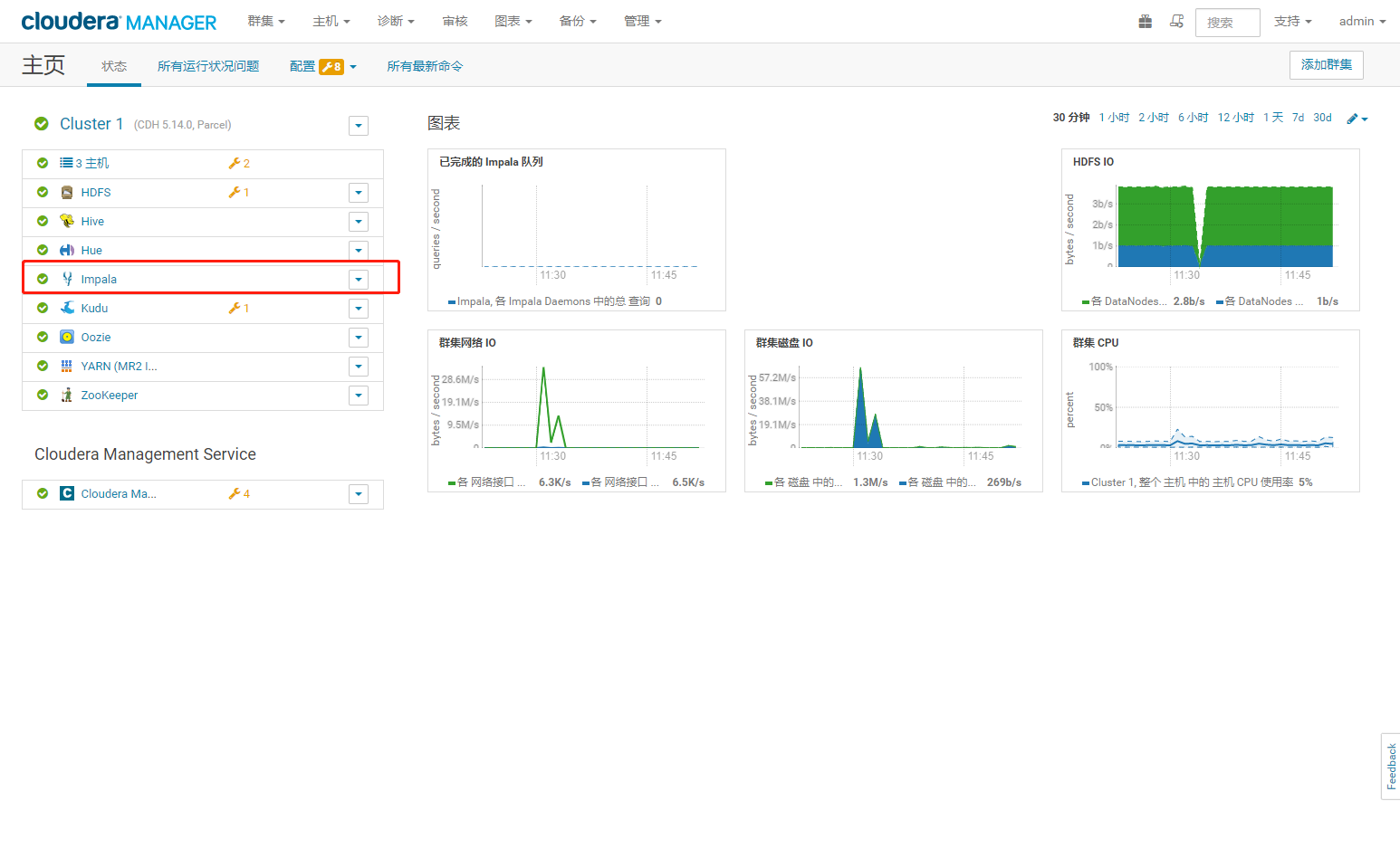This screenshot has width=1400, height=868.
Task: Open the 配置 tab dropdown
Action: (x=323, y=66)
